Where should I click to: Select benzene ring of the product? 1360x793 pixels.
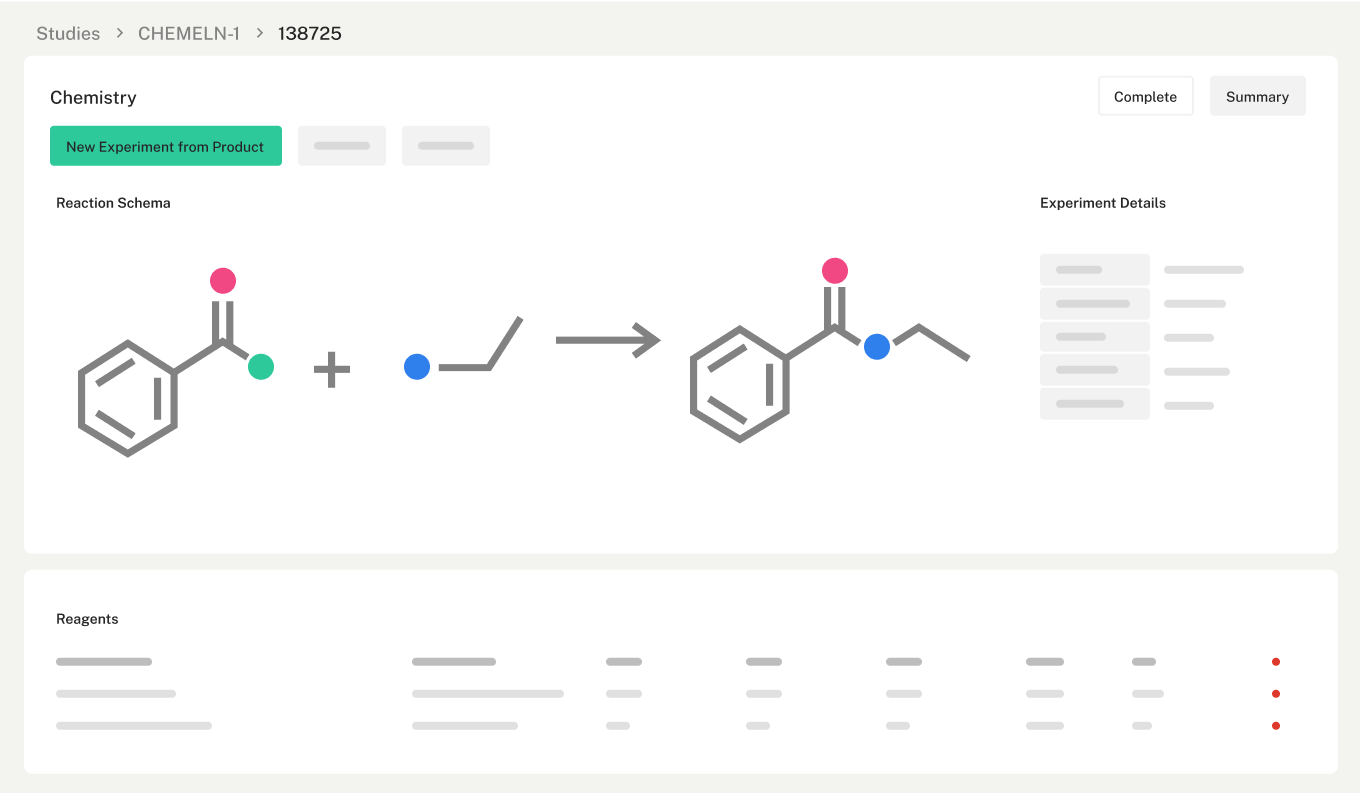(x=740, y=384)
